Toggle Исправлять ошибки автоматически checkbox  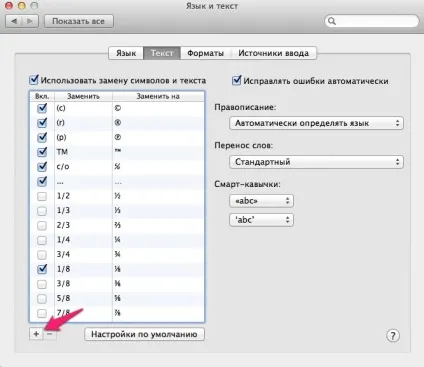236,81
